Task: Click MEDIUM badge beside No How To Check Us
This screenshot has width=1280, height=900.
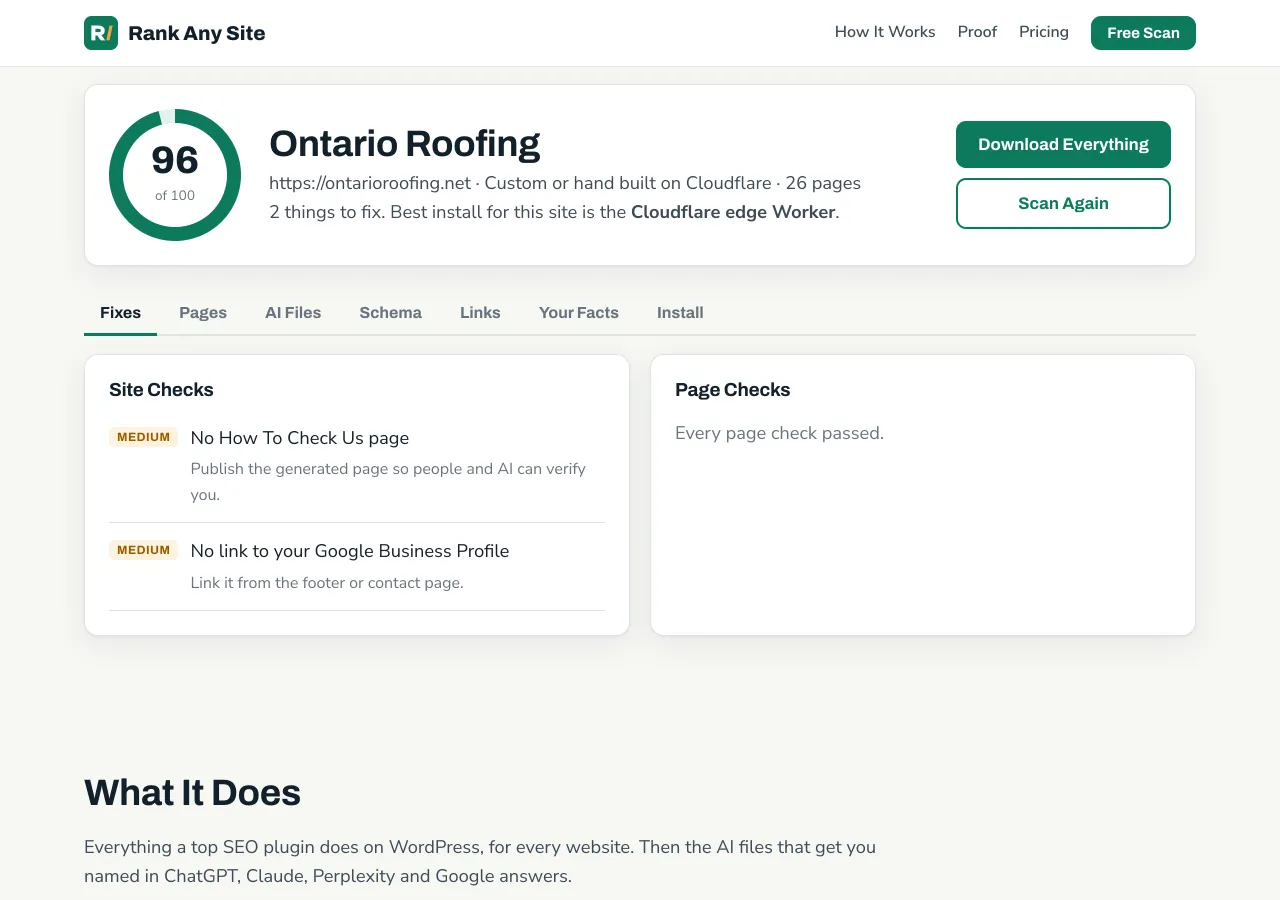Action: (143, 437)
